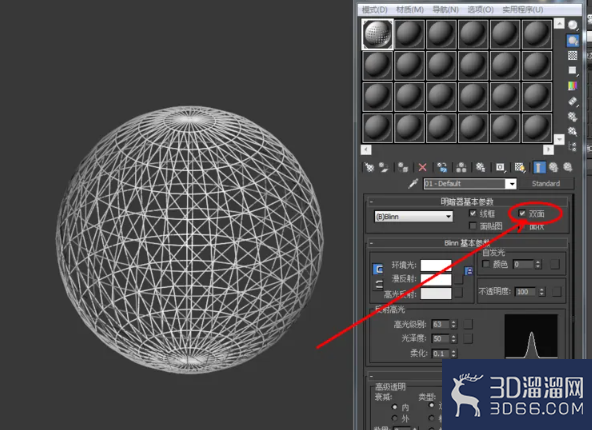The image size is (592, 430).
Task: Click the diffuse map button beside 漫反射
Action: tap(458, 279)
